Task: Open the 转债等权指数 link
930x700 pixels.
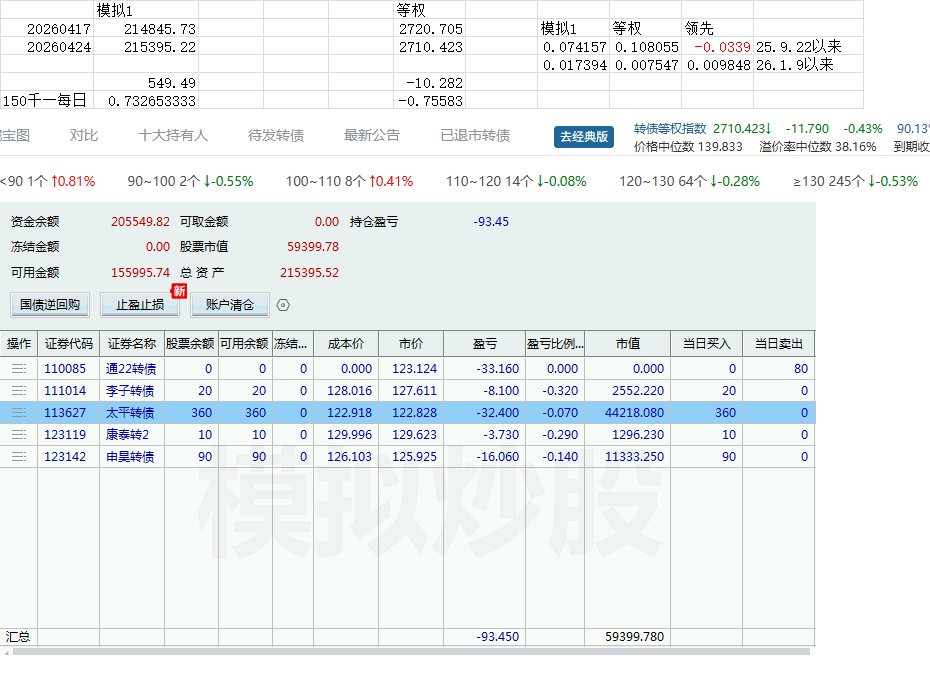Action: tap(670, 129)
